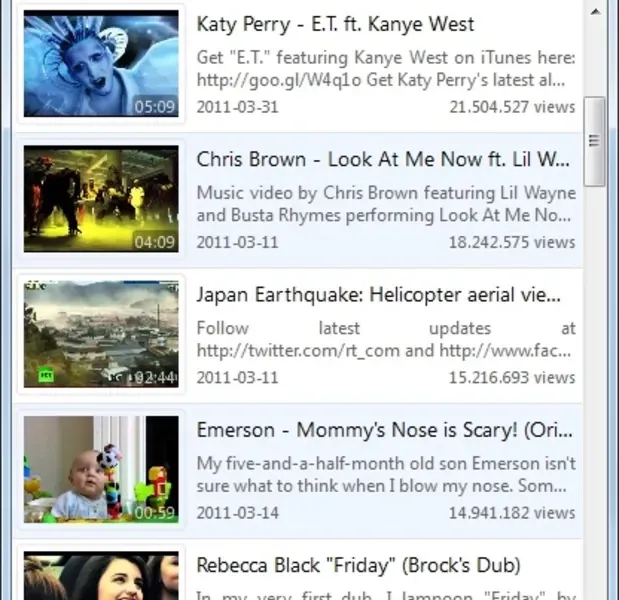Click the '14.941.182 views' count
The image size is (619, 600).
pyautogui.click(x=512, y=513)
